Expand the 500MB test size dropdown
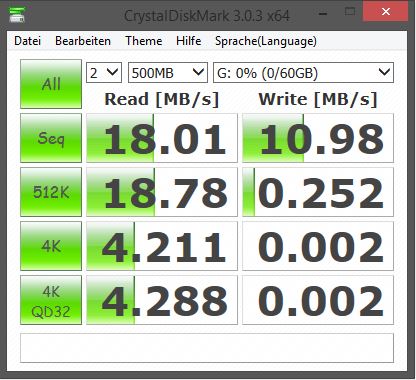The height and width of the screenshot is (380, 416). 168,73
